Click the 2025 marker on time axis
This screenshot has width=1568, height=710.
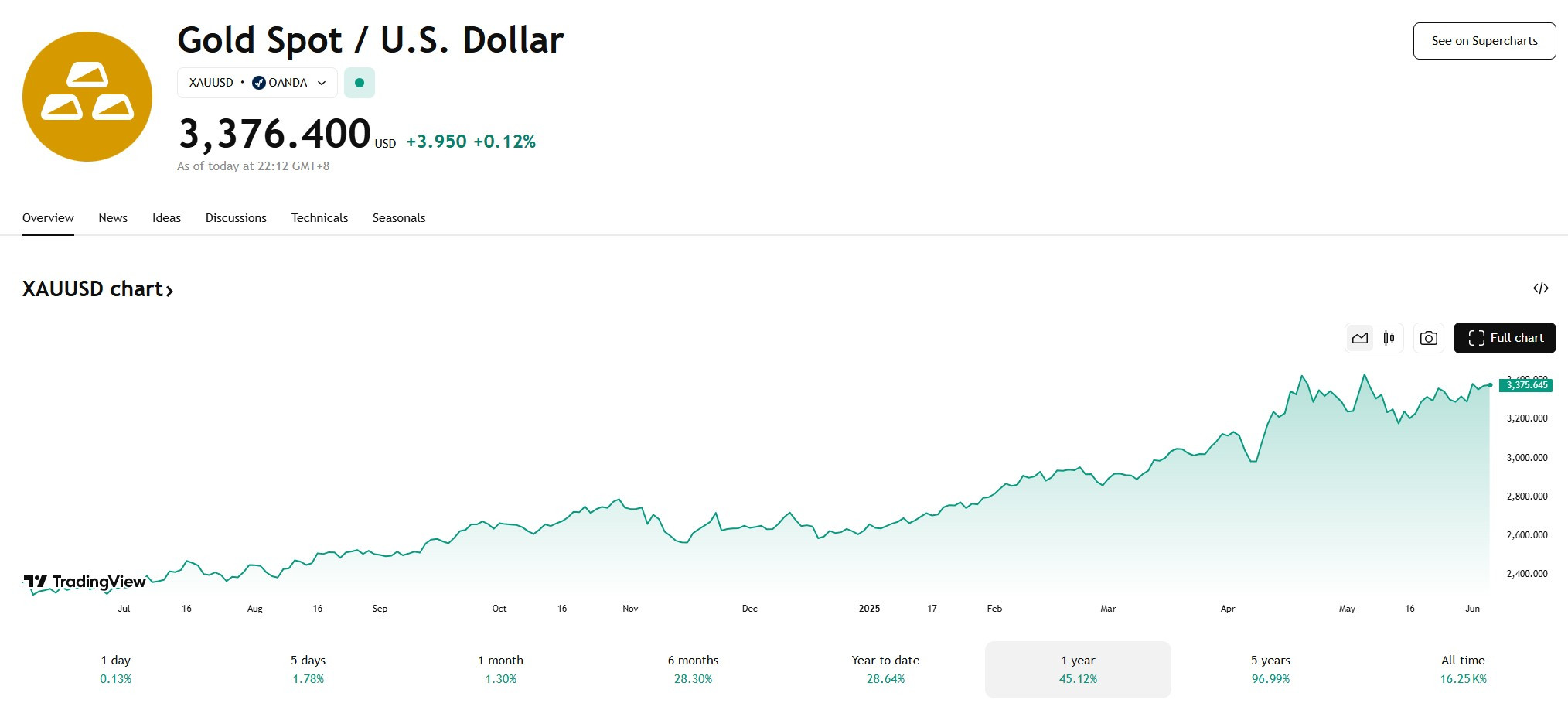point(869,609)
